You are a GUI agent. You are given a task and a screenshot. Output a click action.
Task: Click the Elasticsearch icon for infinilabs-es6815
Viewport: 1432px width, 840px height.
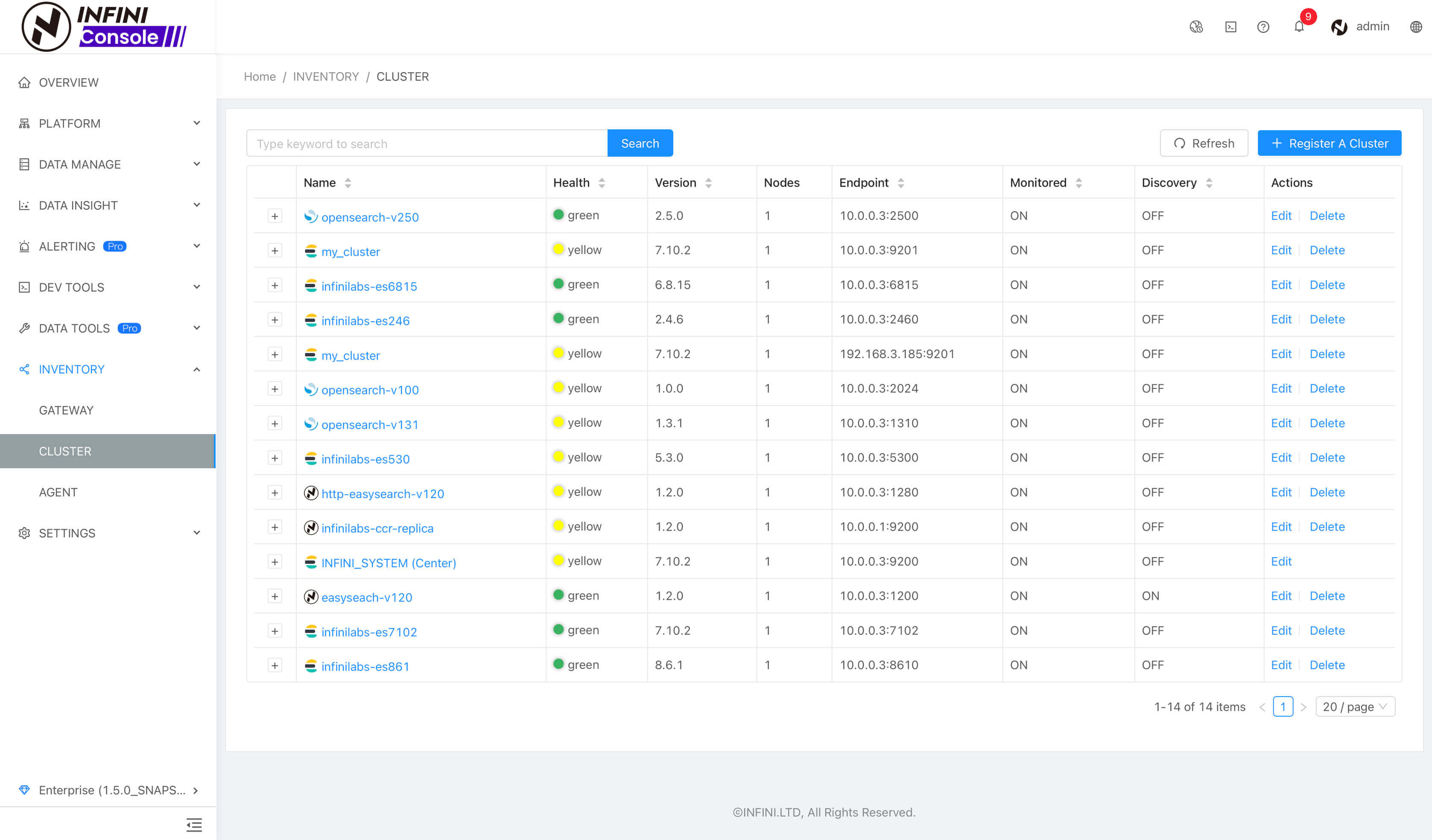click(310, 285)
